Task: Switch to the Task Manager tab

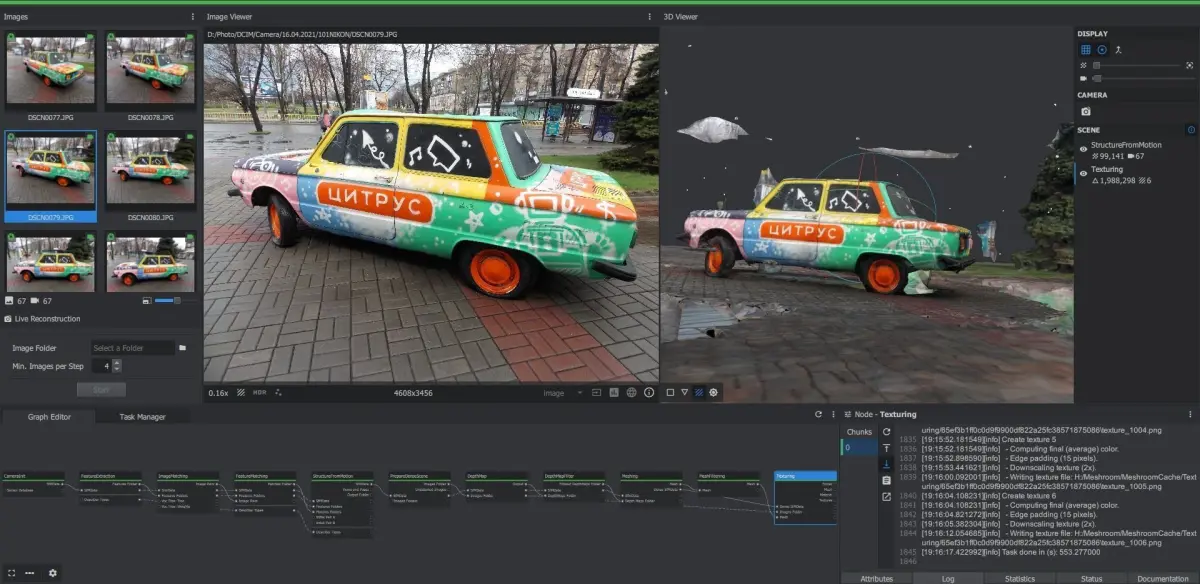Action: [142, 416]
